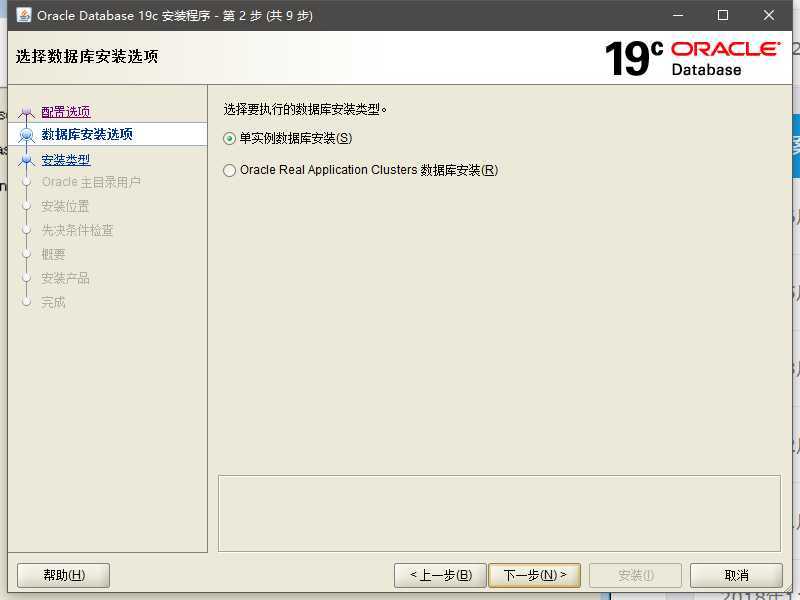The width and height of the screenshot is (800, 600).
Task: Click the 安装产品 step text
Action: click(x=65, y=278)
